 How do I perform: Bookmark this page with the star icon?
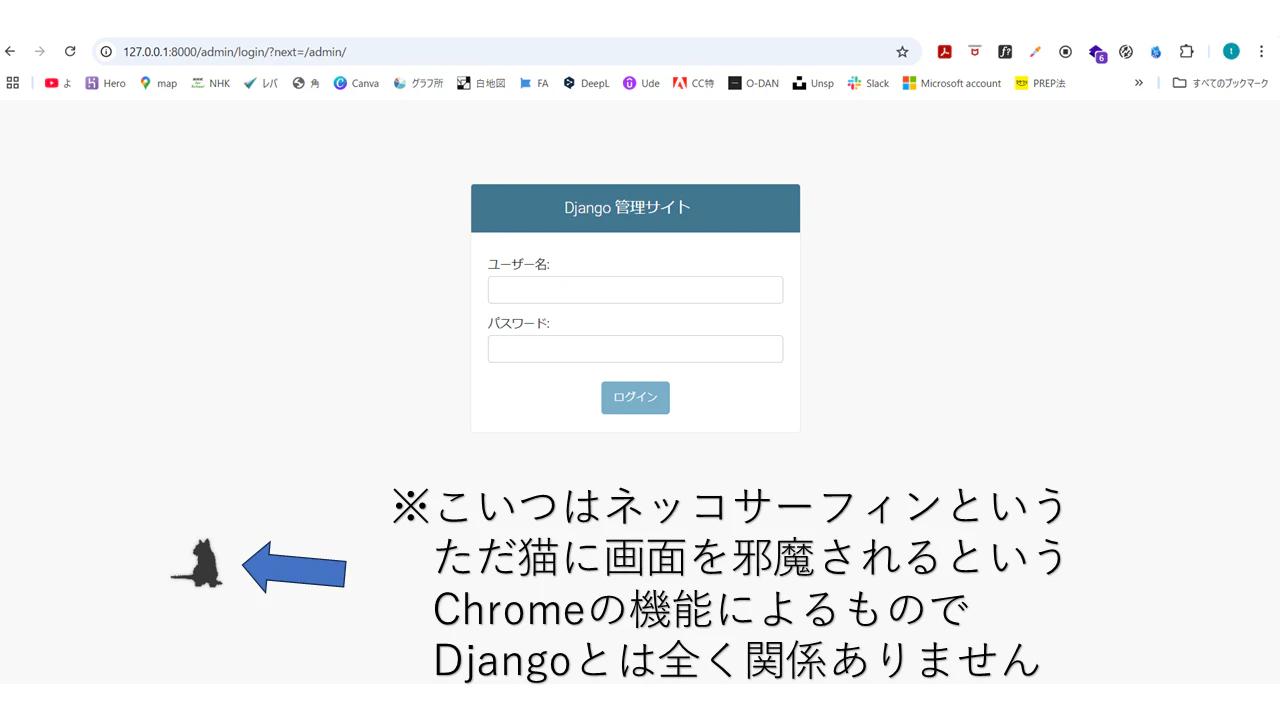tap(902, 52)
